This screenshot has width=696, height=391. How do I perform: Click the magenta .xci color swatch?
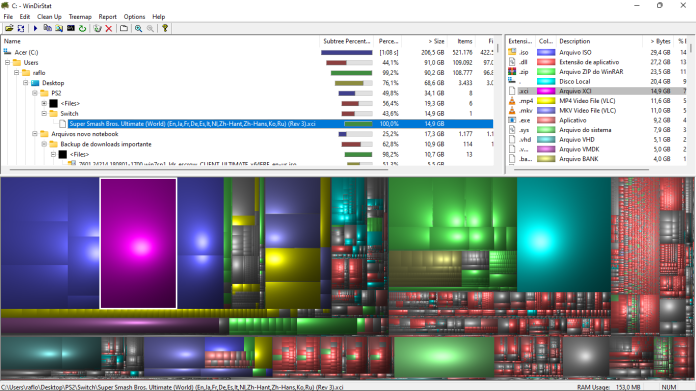(546, 91)
